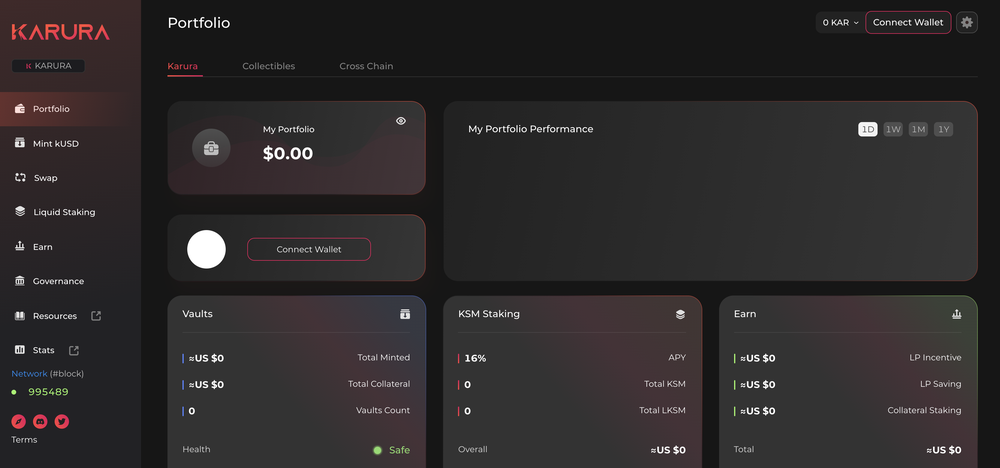Click the Earn sidebar icon
Viewport: 1000px width, 468px height.
[x=20, y=246]
